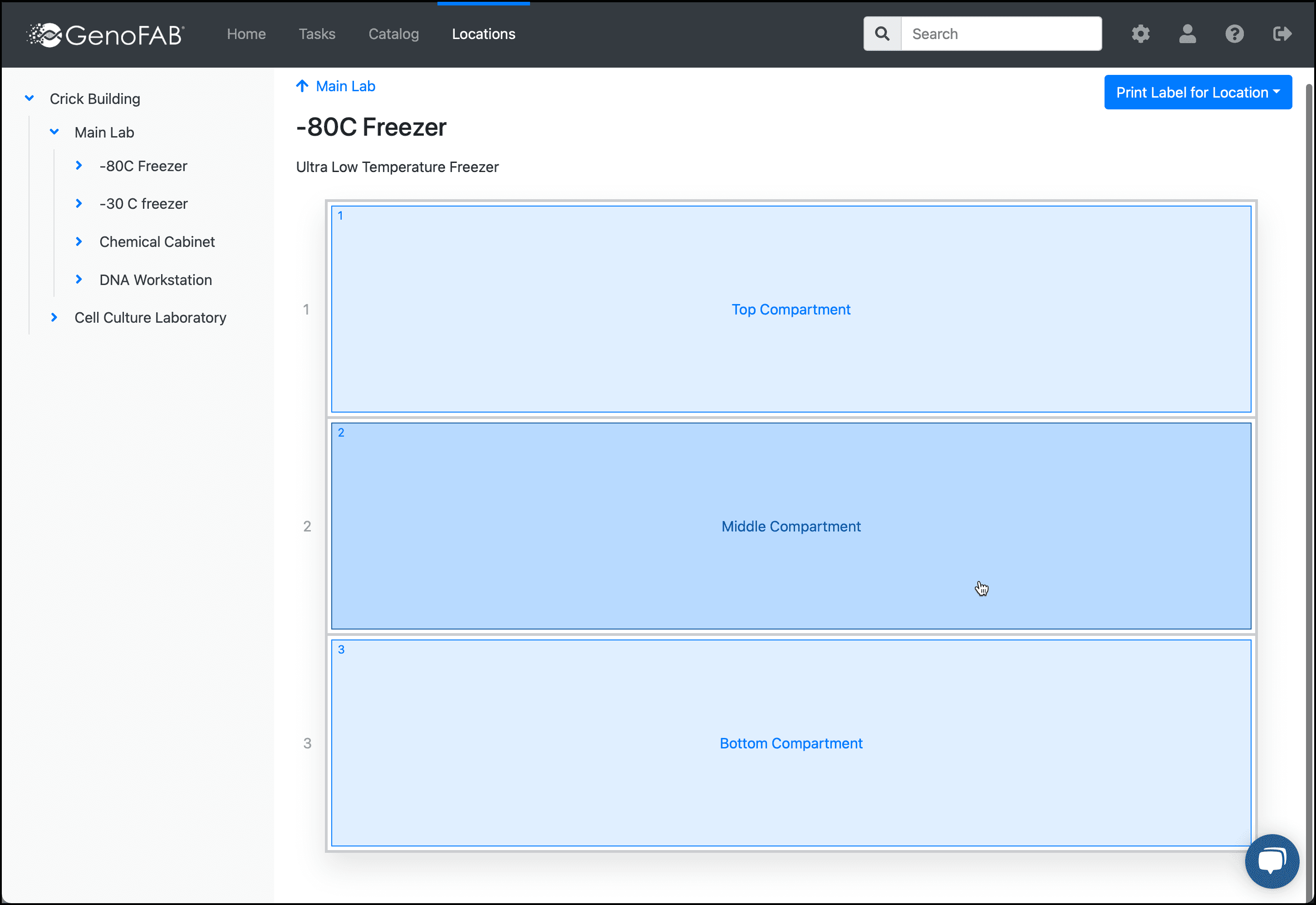The height and width of the screenshot is (905, 1316).
Task: Collapse the Crick Building tree node
Action: coord(29,98)
